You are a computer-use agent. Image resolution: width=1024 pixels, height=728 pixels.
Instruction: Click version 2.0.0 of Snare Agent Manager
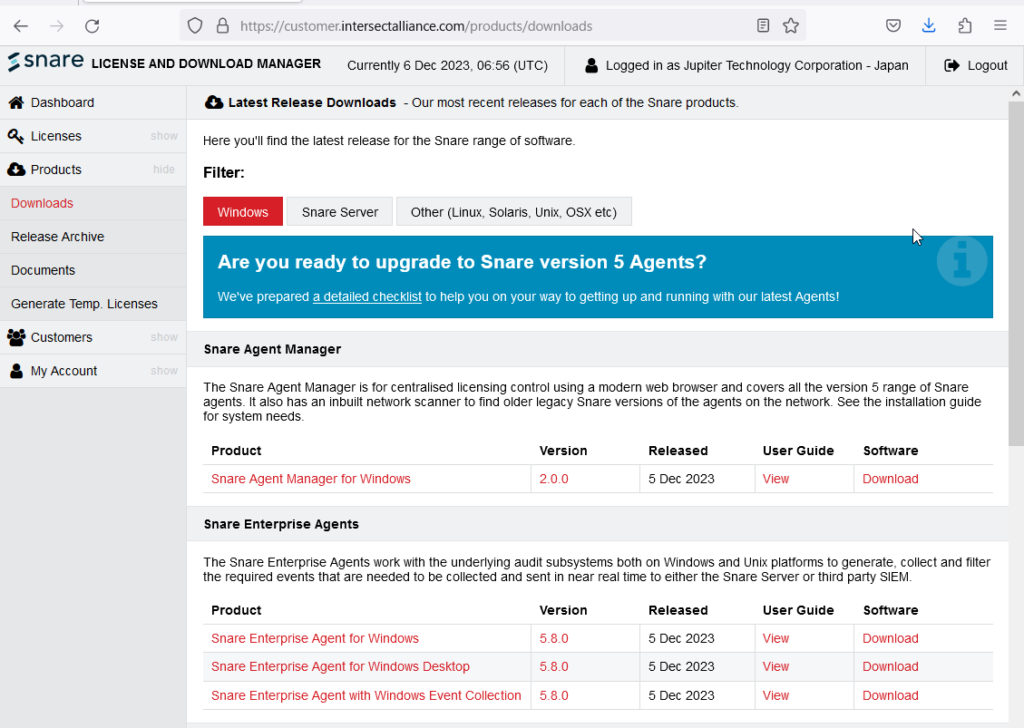pyautogui.click(x=554, y=479)
